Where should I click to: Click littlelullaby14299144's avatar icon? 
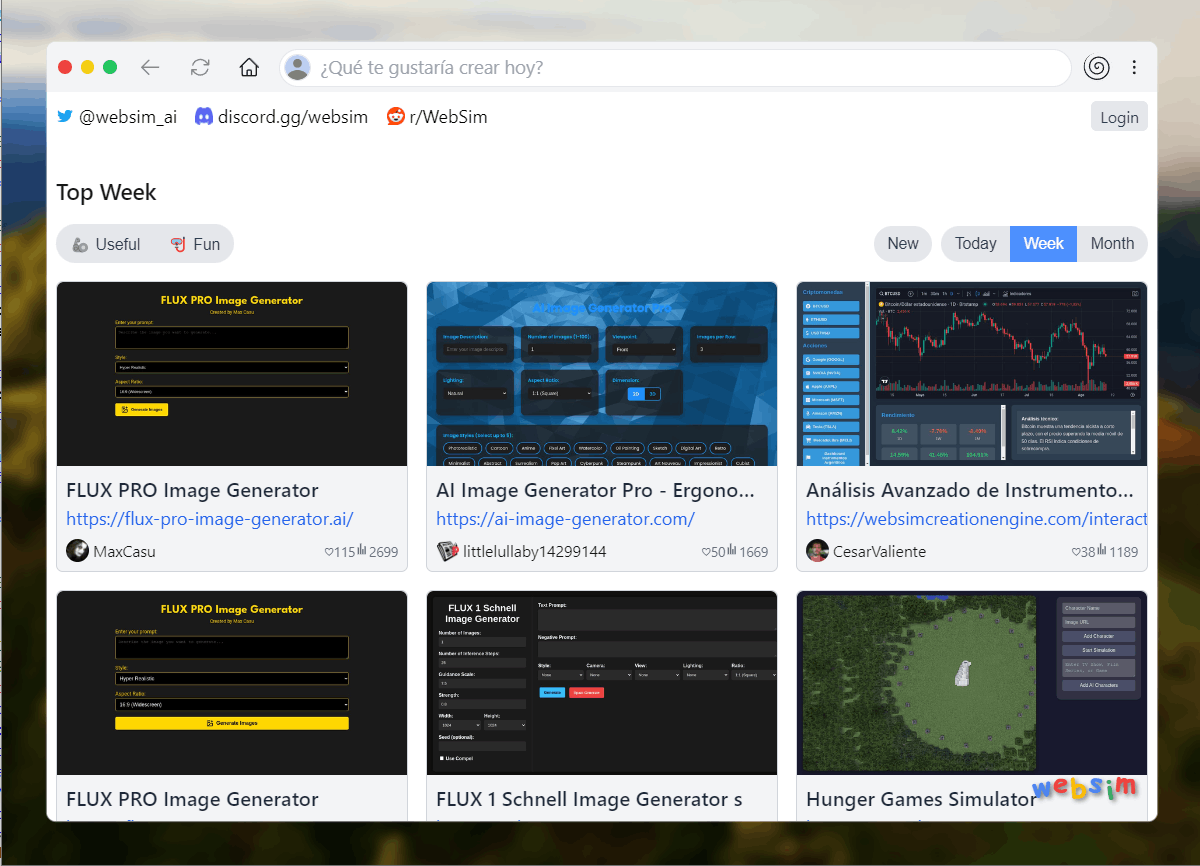[x=447, y=551]
